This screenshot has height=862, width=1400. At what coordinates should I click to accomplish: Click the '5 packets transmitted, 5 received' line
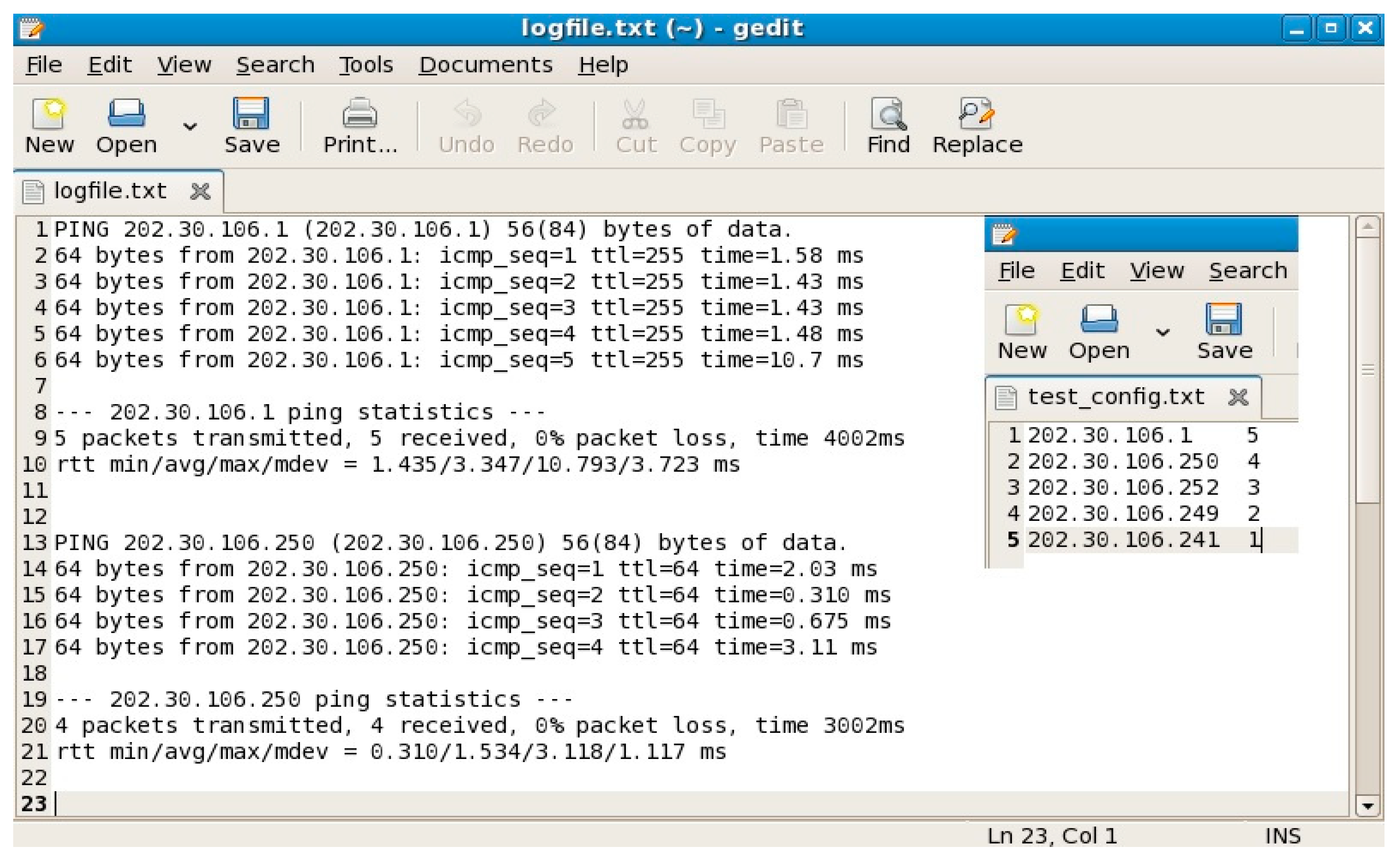point(479,438)
